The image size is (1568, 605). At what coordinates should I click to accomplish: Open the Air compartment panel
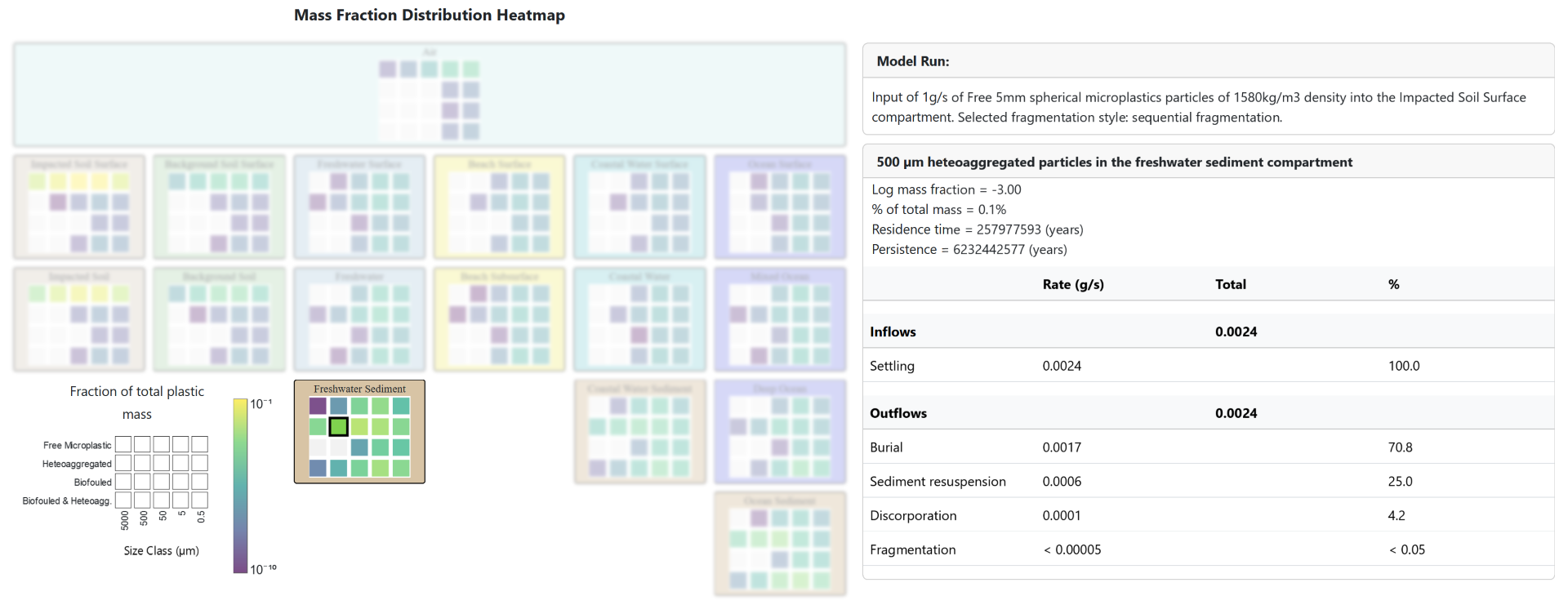(x=430, y=95)
